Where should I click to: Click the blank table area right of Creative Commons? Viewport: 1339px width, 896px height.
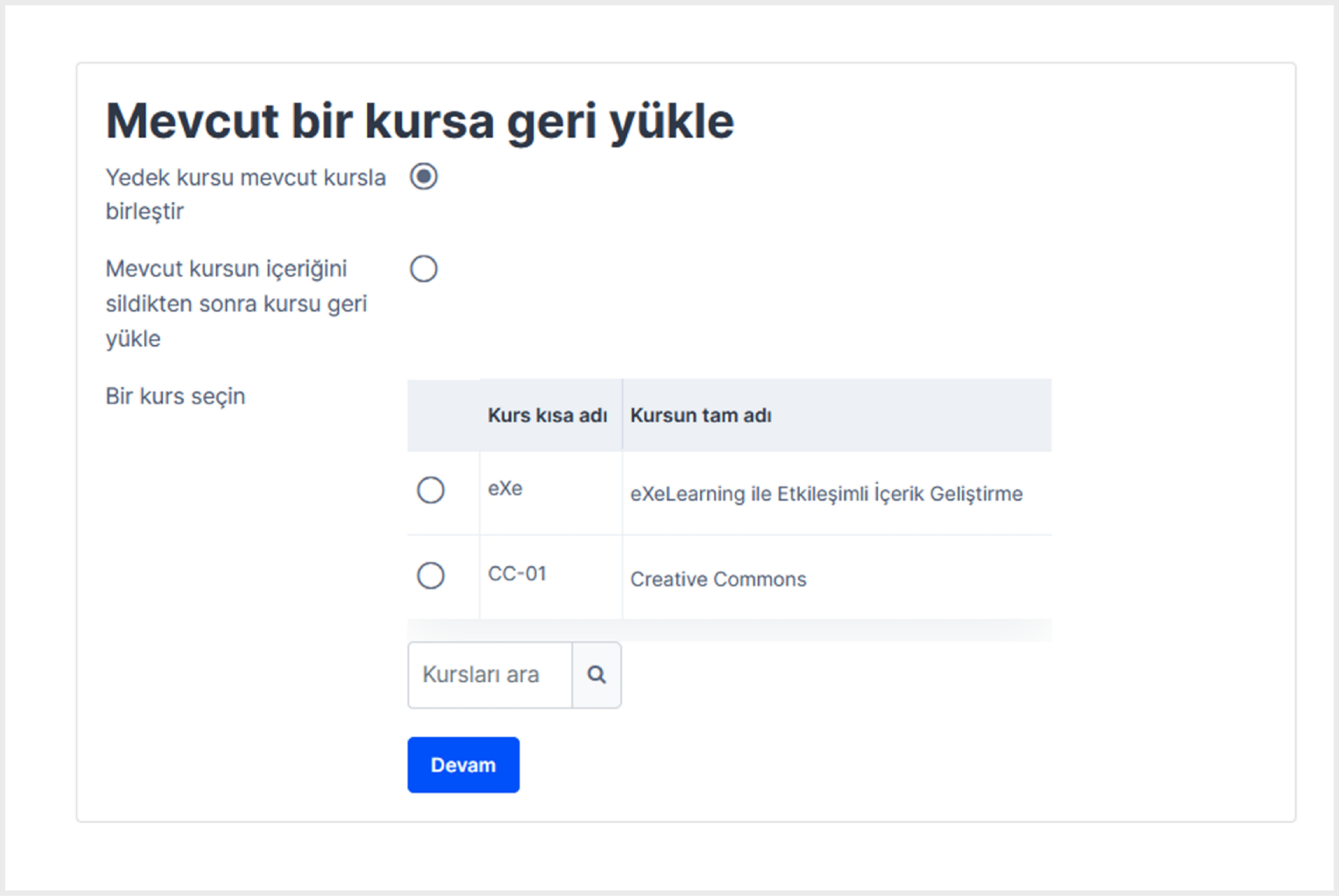click(x=928, y=579)
